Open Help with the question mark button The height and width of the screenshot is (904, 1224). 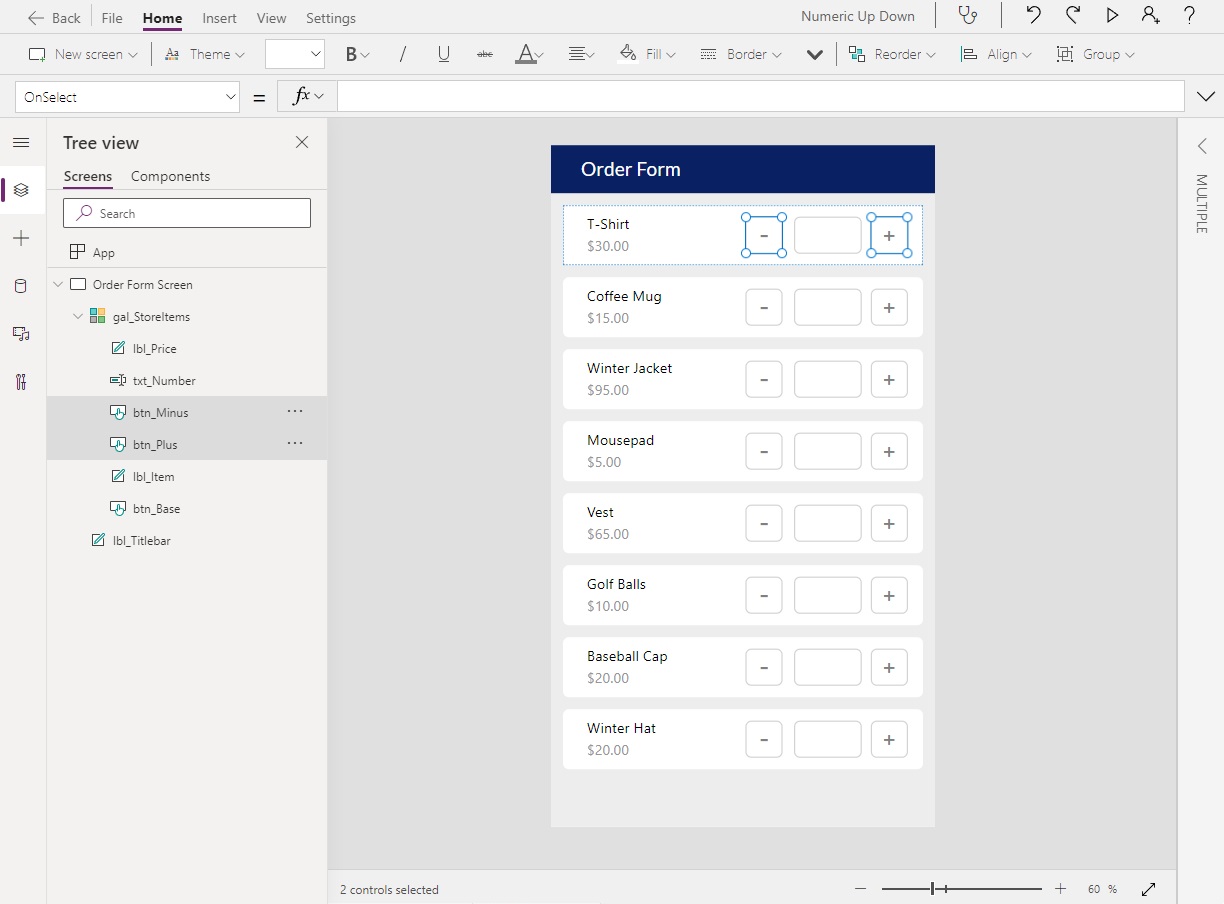tap(1189, 16)
